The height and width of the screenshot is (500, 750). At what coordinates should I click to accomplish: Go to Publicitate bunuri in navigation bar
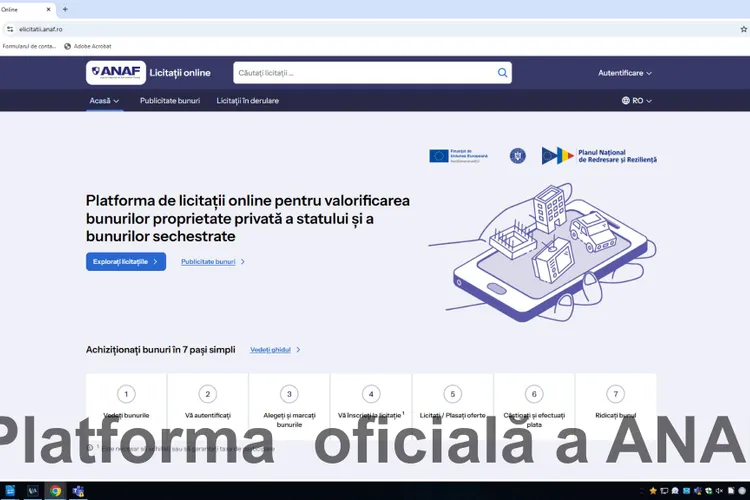coord(170,100)
